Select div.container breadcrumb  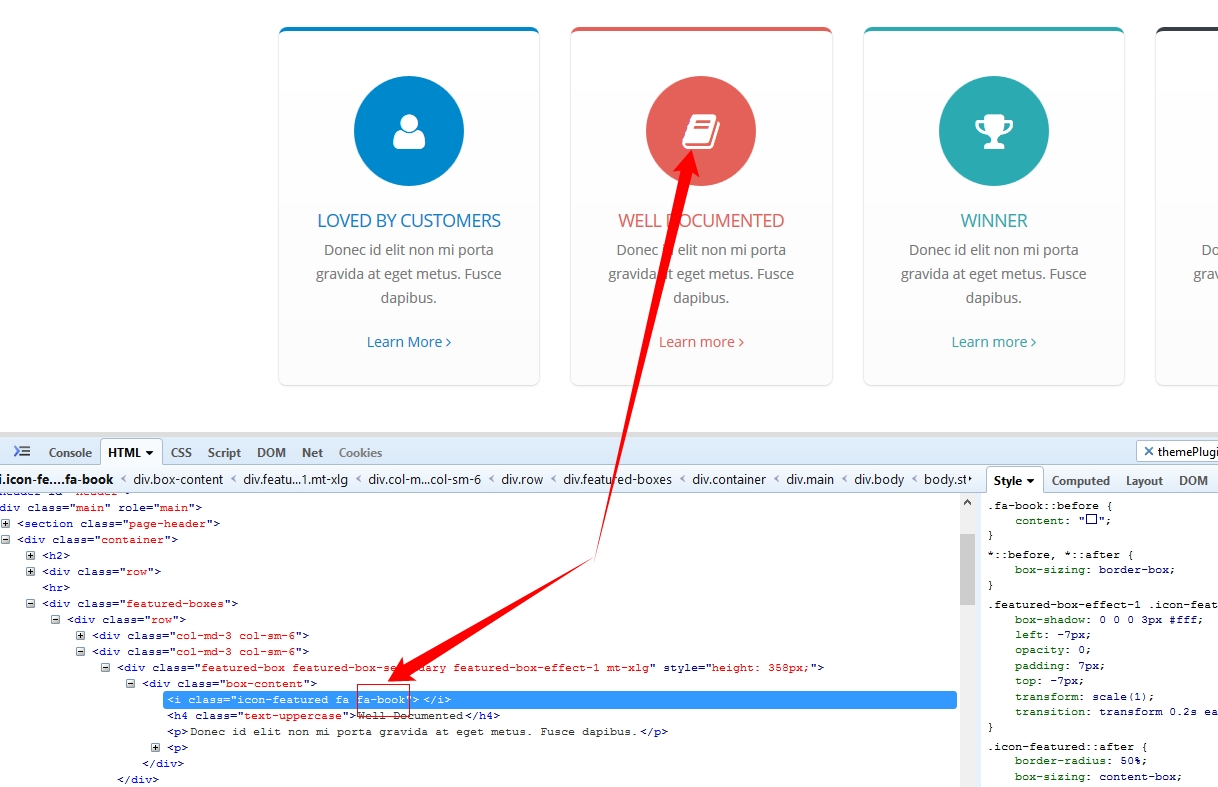click(729, 480)
